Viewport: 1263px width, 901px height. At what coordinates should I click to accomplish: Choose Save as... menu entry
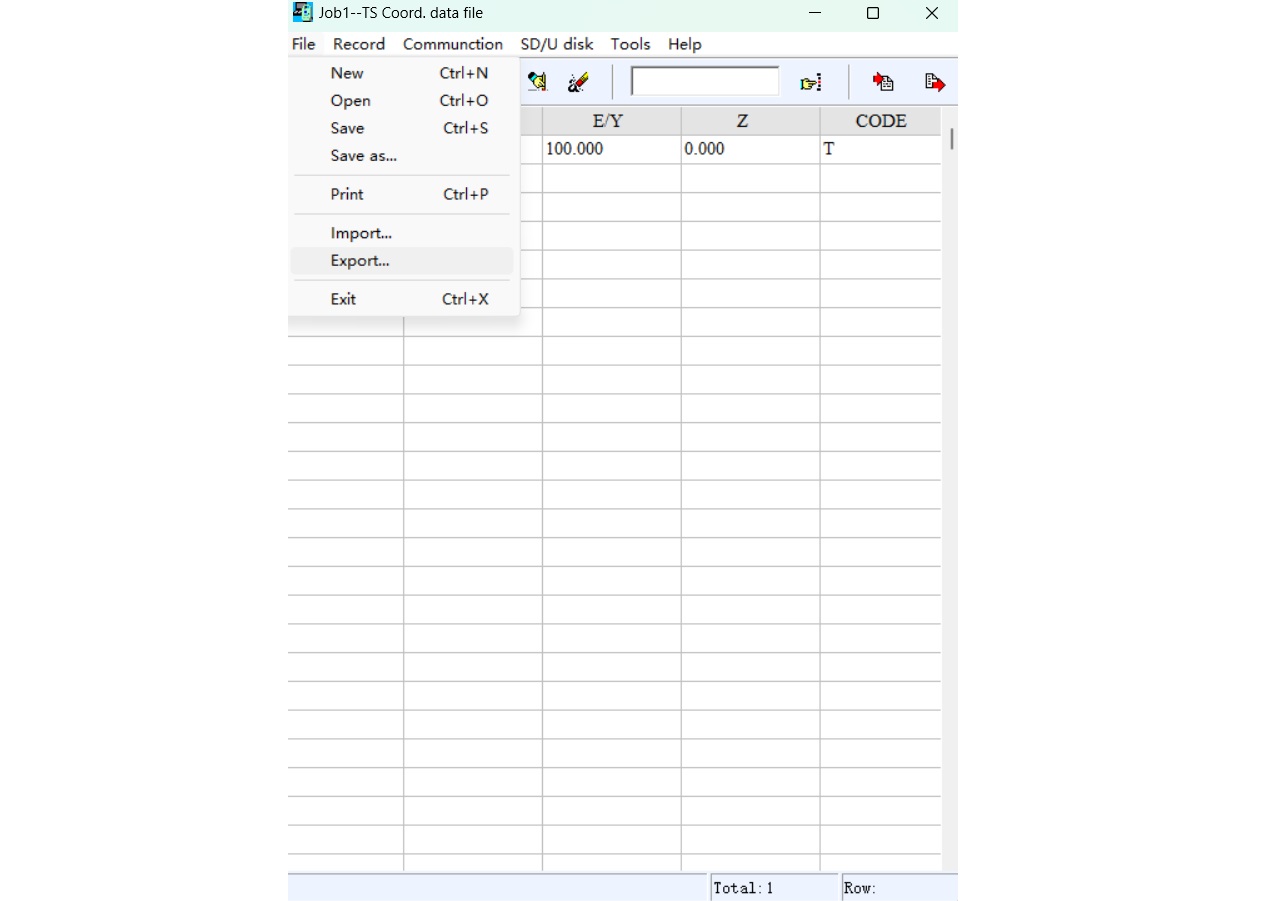pyautogui.click(x=363, y=156)
